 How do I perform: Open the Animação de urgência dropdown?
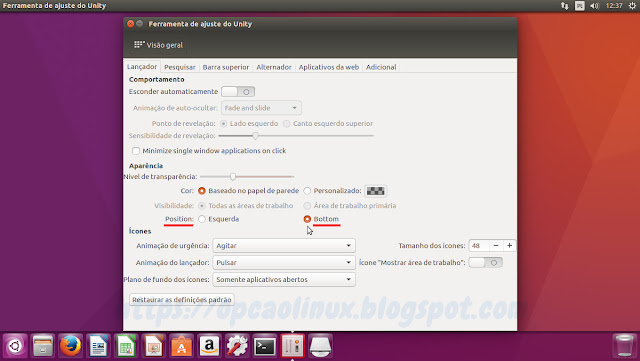284,245
